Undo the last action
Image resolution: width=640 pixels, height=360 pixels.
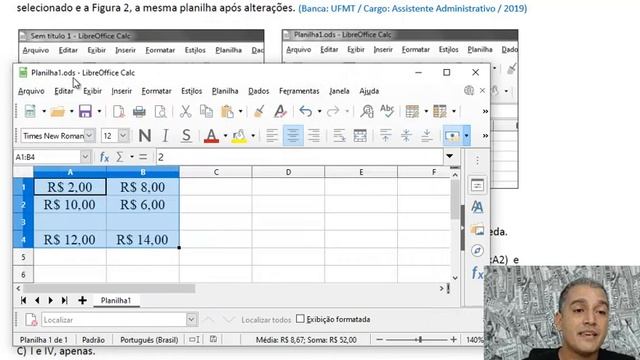point(306,111)
